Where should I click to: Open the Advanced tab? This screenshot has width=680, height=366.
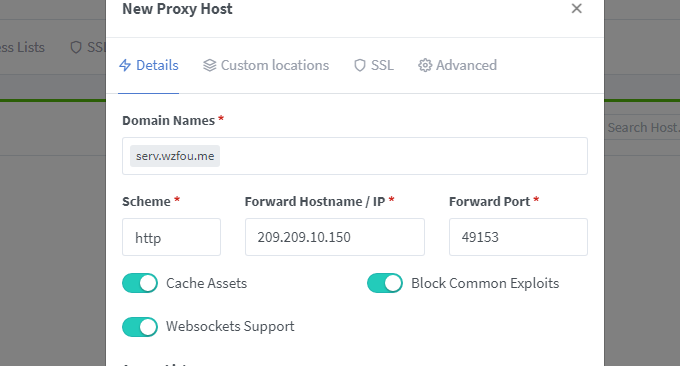[x=458, y=65]
